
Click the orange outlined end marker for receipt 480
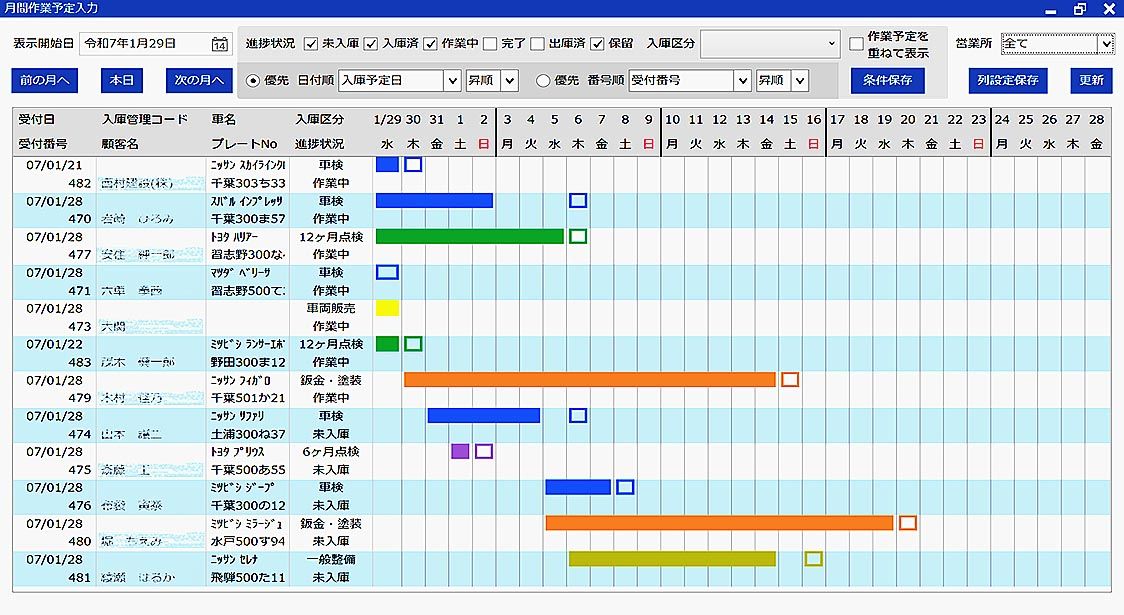click(907, 522)
